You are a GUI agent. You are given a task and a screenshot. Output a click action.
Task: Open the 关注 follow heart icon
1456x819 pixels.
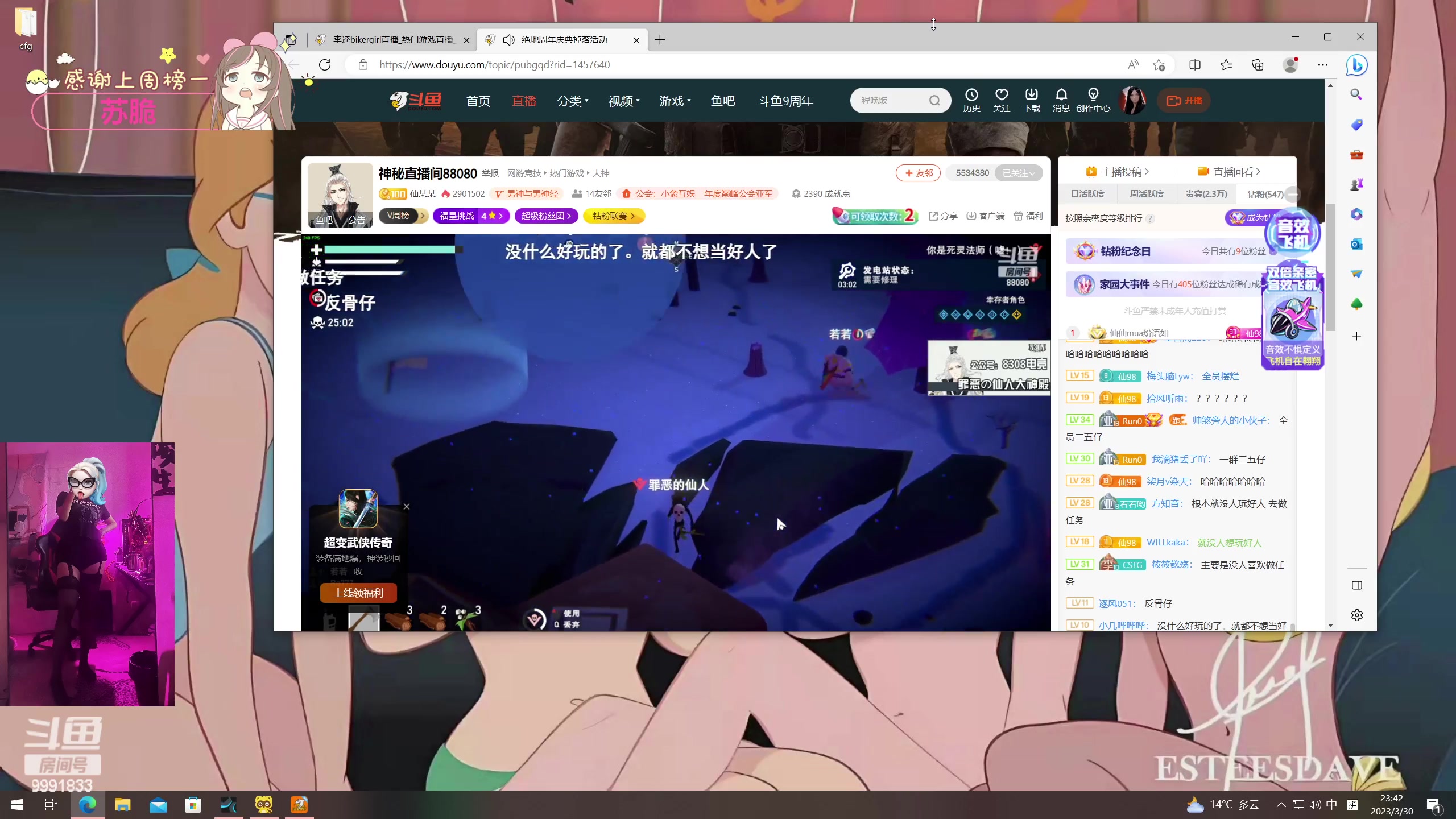[x=1002, y=100]
